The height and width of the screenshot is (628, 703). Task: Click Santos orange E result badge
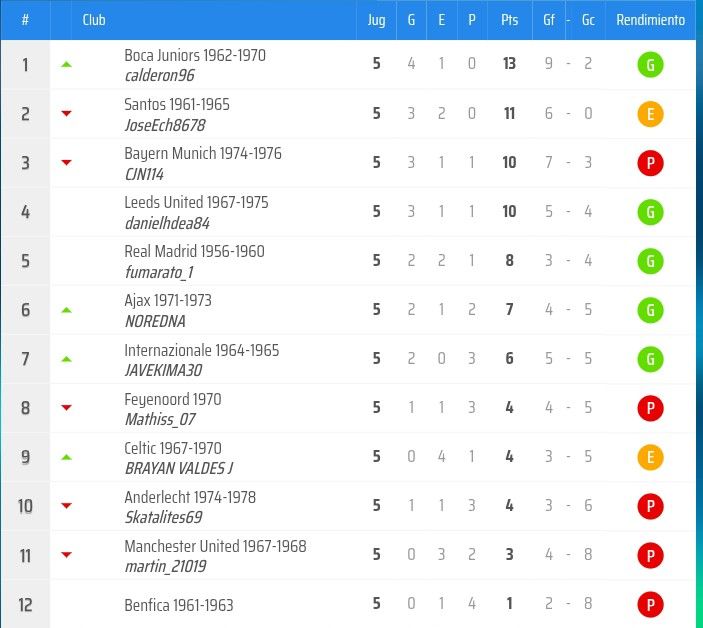pos(650,114)
